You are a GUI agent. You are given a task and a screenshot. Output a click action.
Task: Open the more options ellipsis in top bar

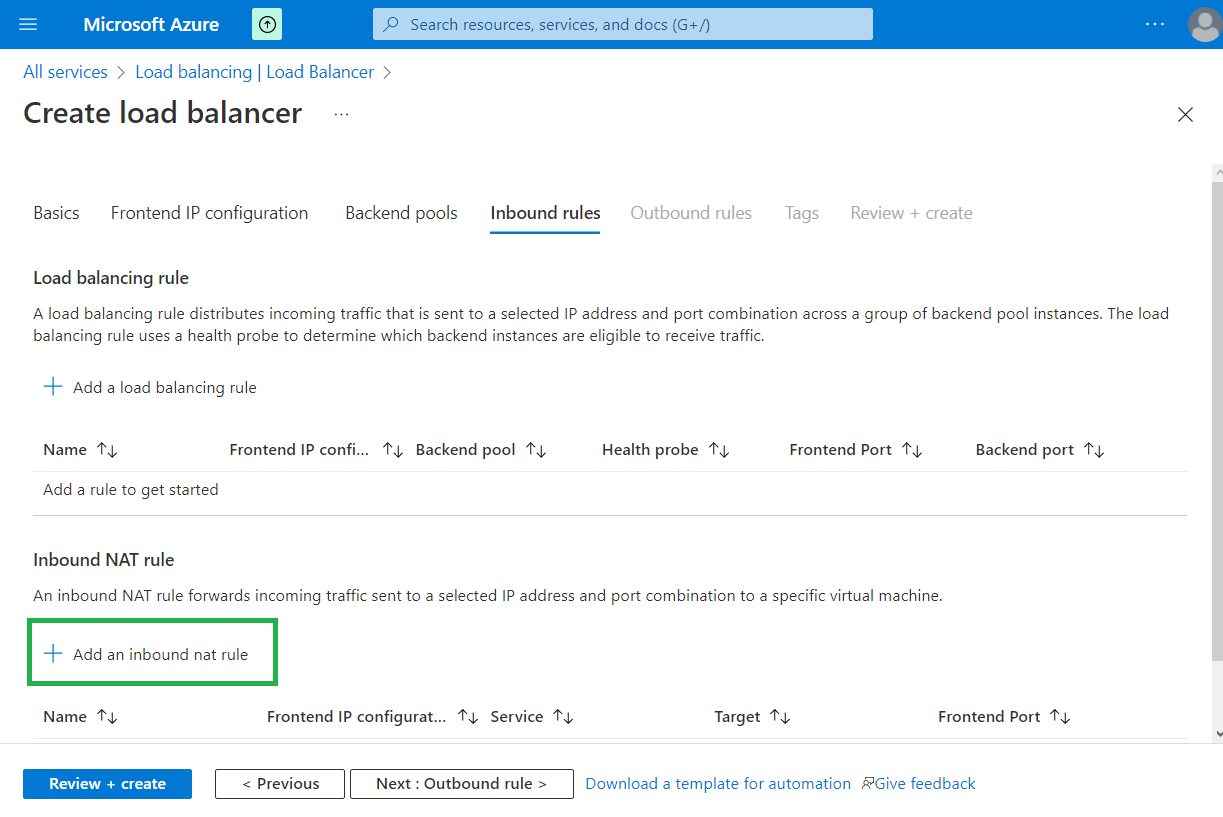[x=1155, y=24]
